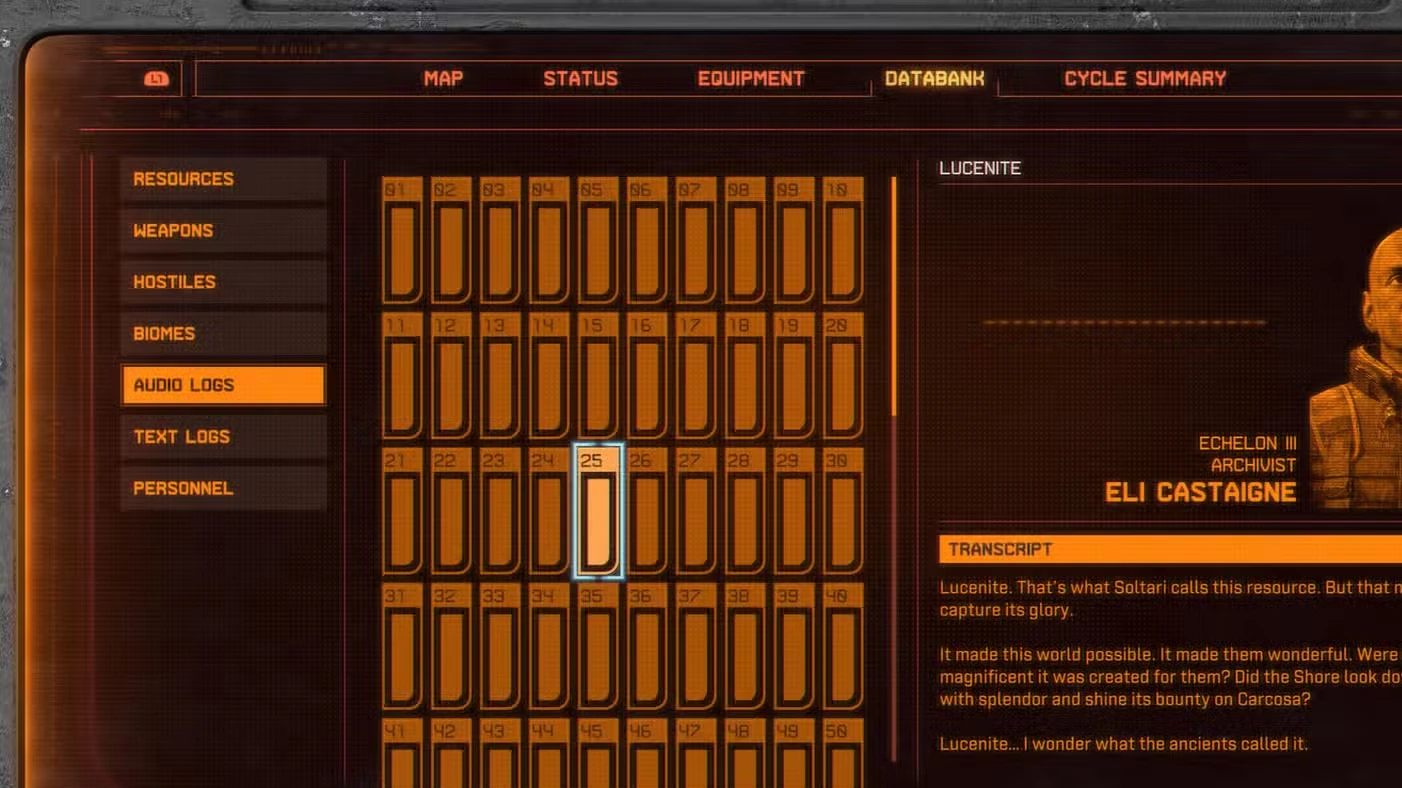Pick audio log cartridge 38

[745, 646]
